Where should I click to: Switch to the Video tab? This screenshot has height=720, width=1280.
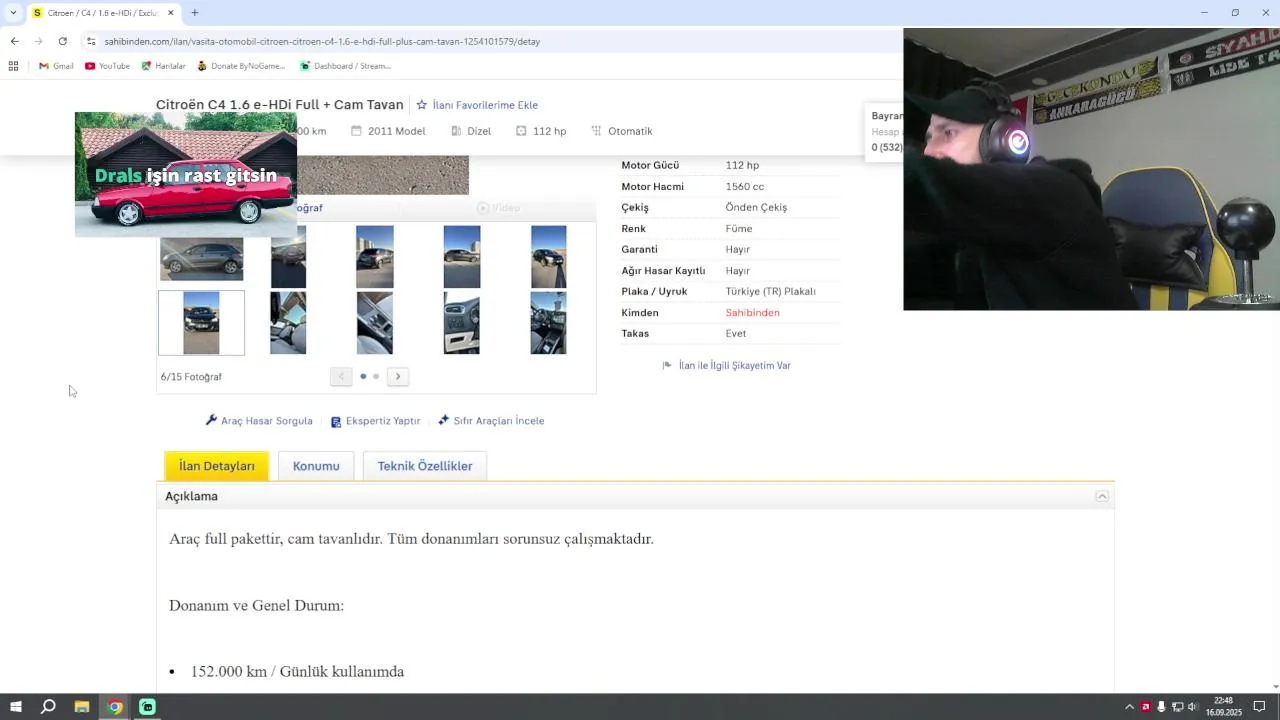(x=498, y=208)
